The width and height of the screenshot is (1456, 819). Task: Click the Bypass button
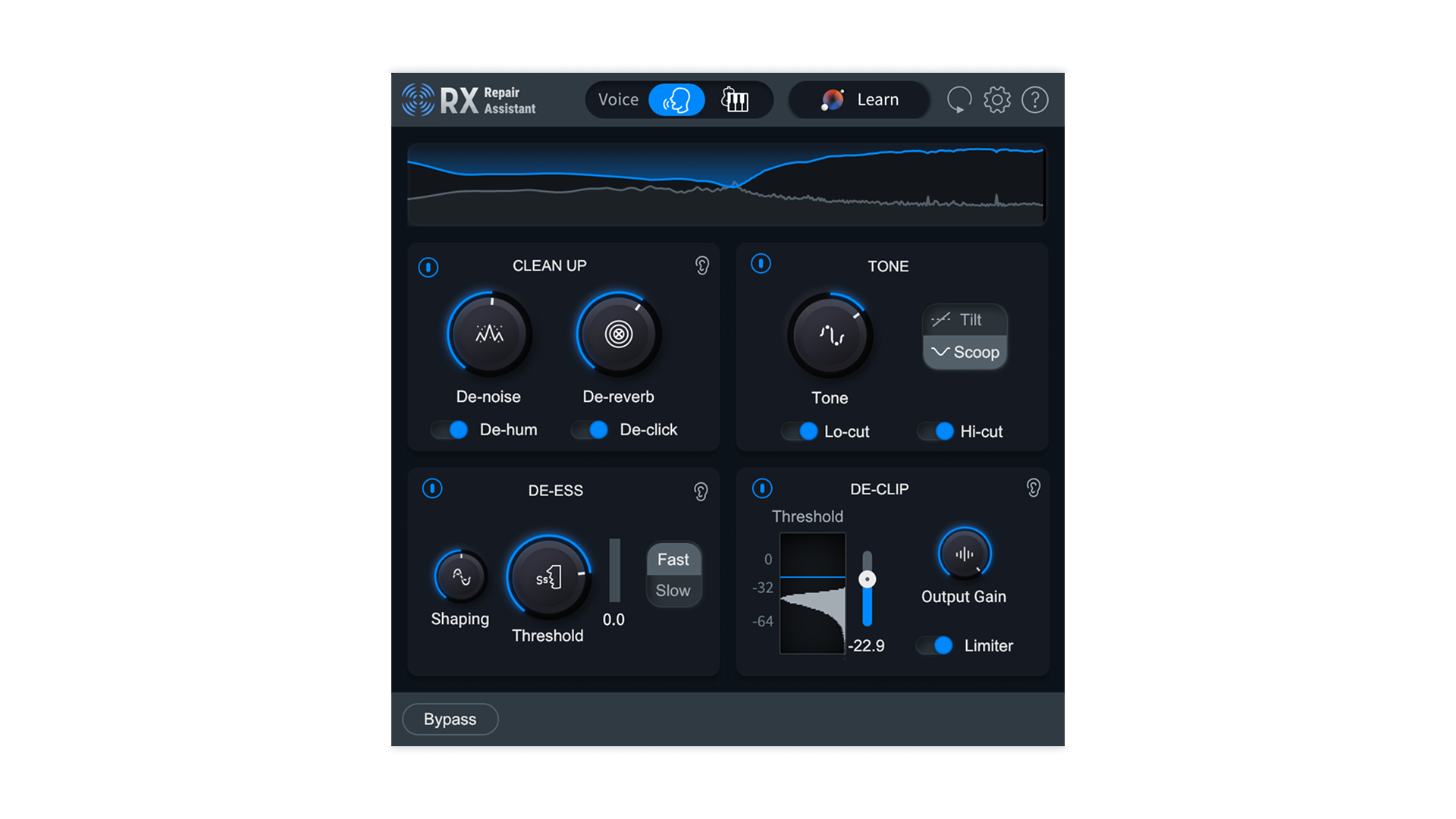pyautogui.click(x=450, y=719)
